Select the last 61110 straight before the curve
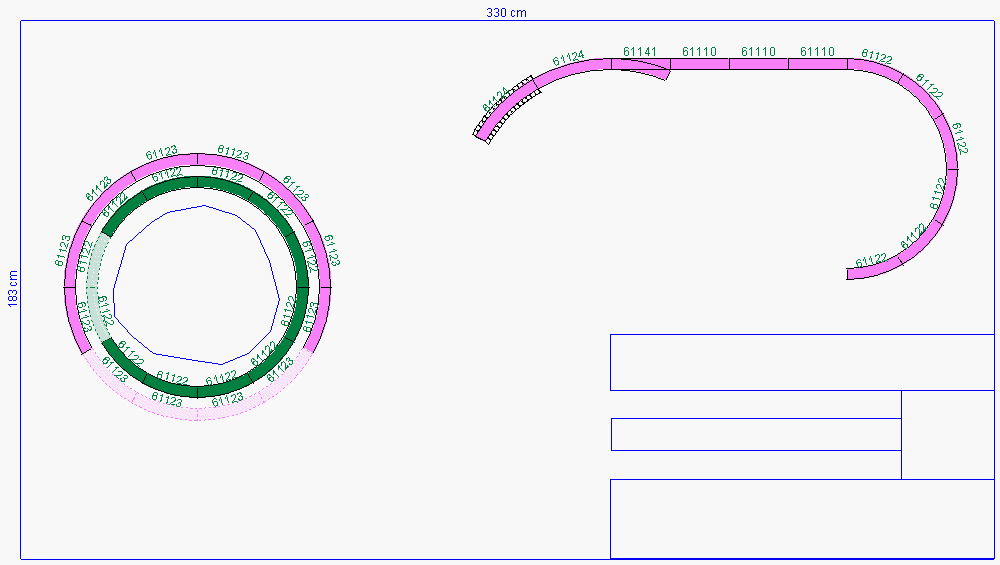 (x=818, y=64)
